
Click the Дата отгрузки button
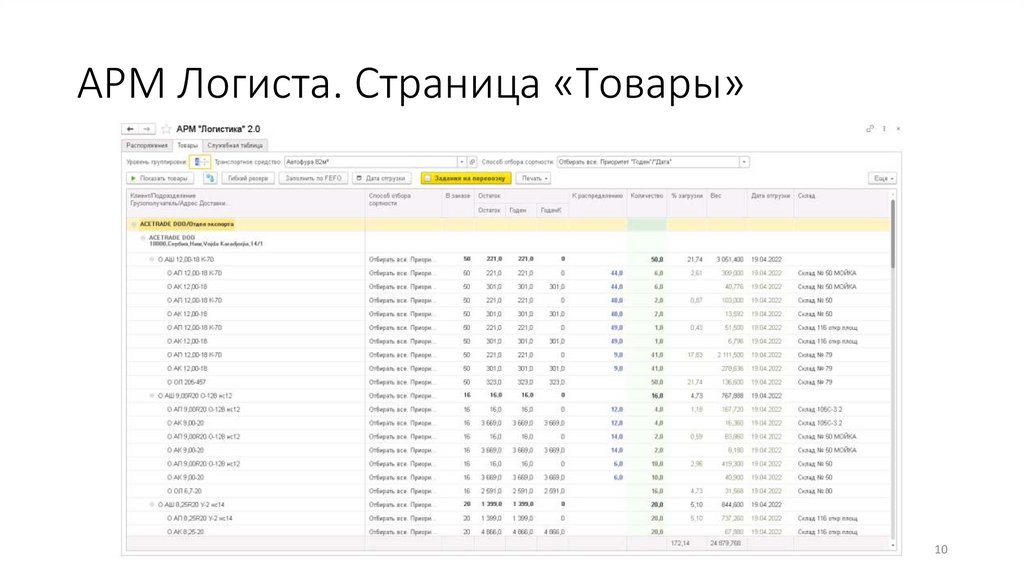click(x=381, y=178)
